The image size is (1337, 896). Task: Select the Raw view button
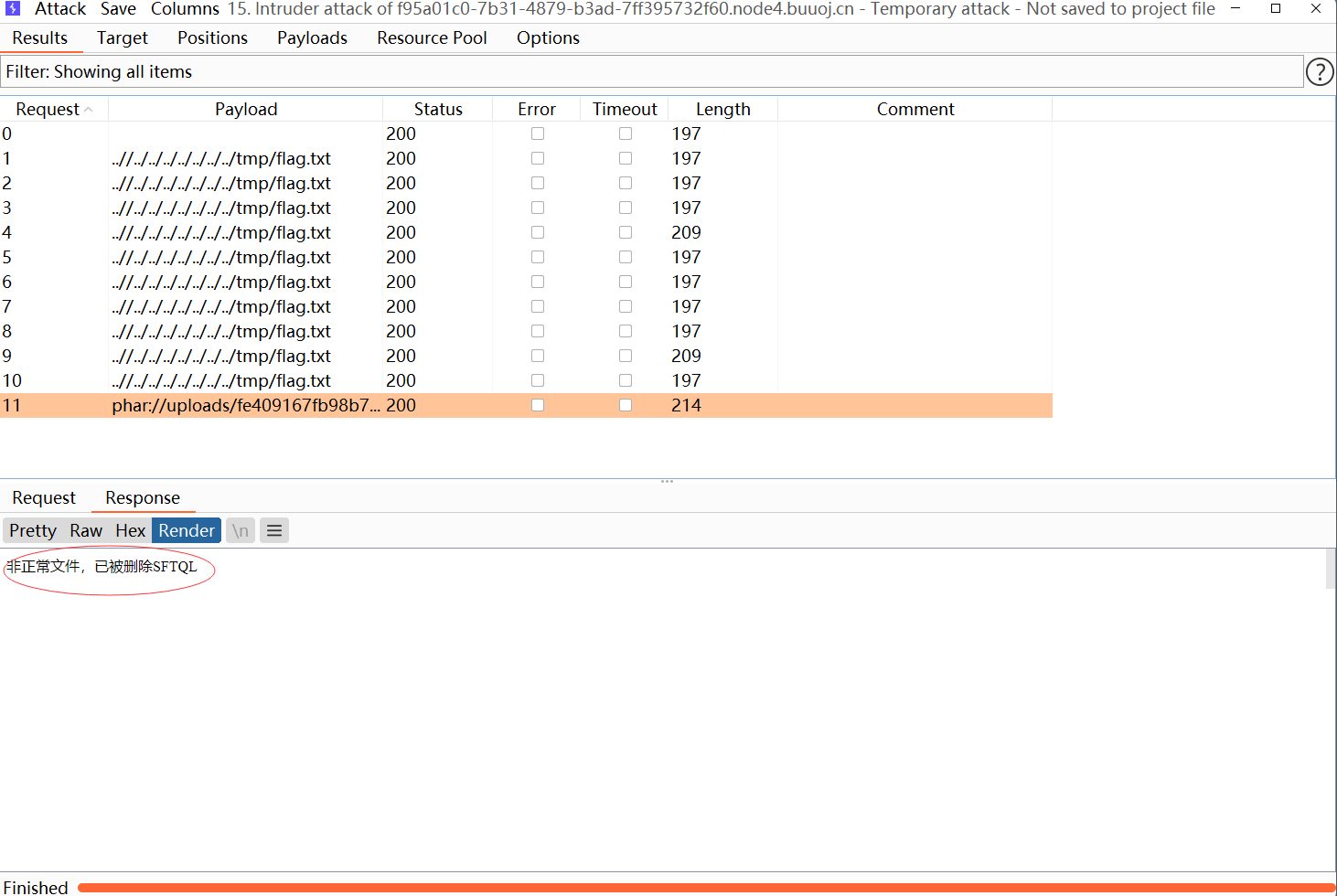pyautogui.click(x=86, y=531)
